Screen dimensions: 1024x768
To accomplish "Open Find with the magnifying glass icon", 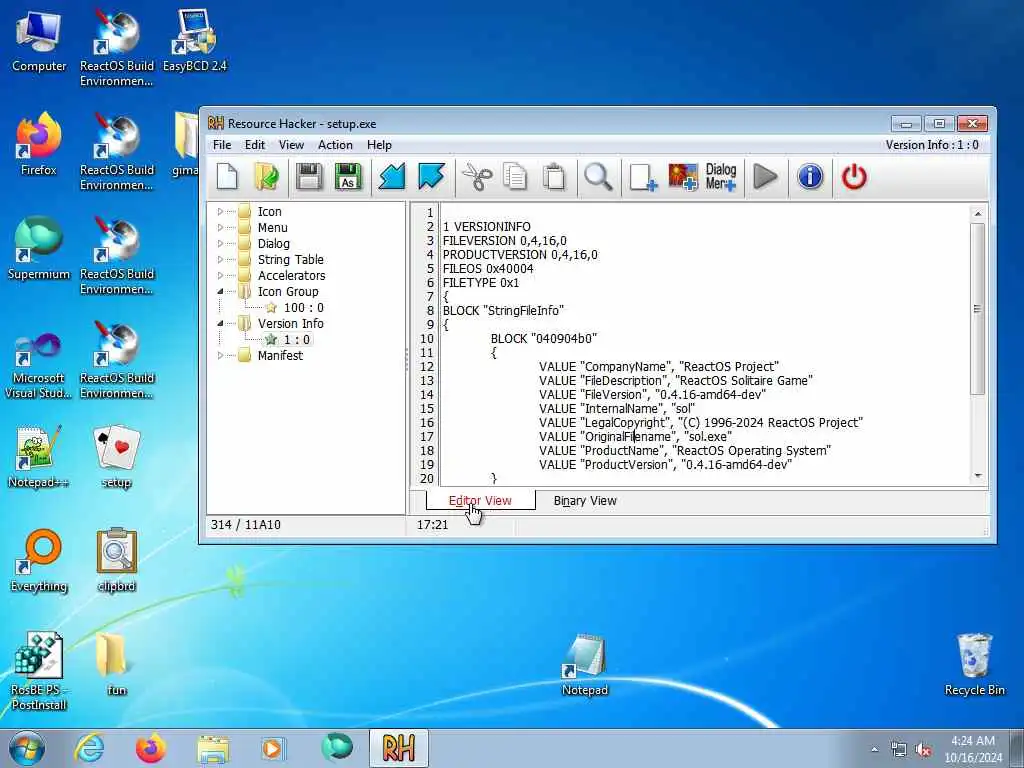I will click(x=598, y=177).
